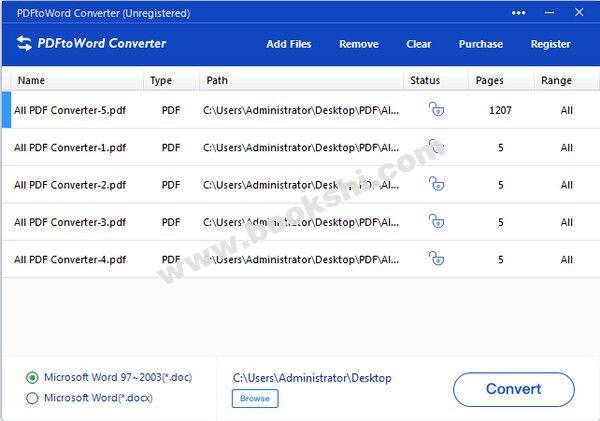Minimize the PDFtoWord Converter window
The width and height of the screenshot is (600, 421).
[x=549, y=13]
